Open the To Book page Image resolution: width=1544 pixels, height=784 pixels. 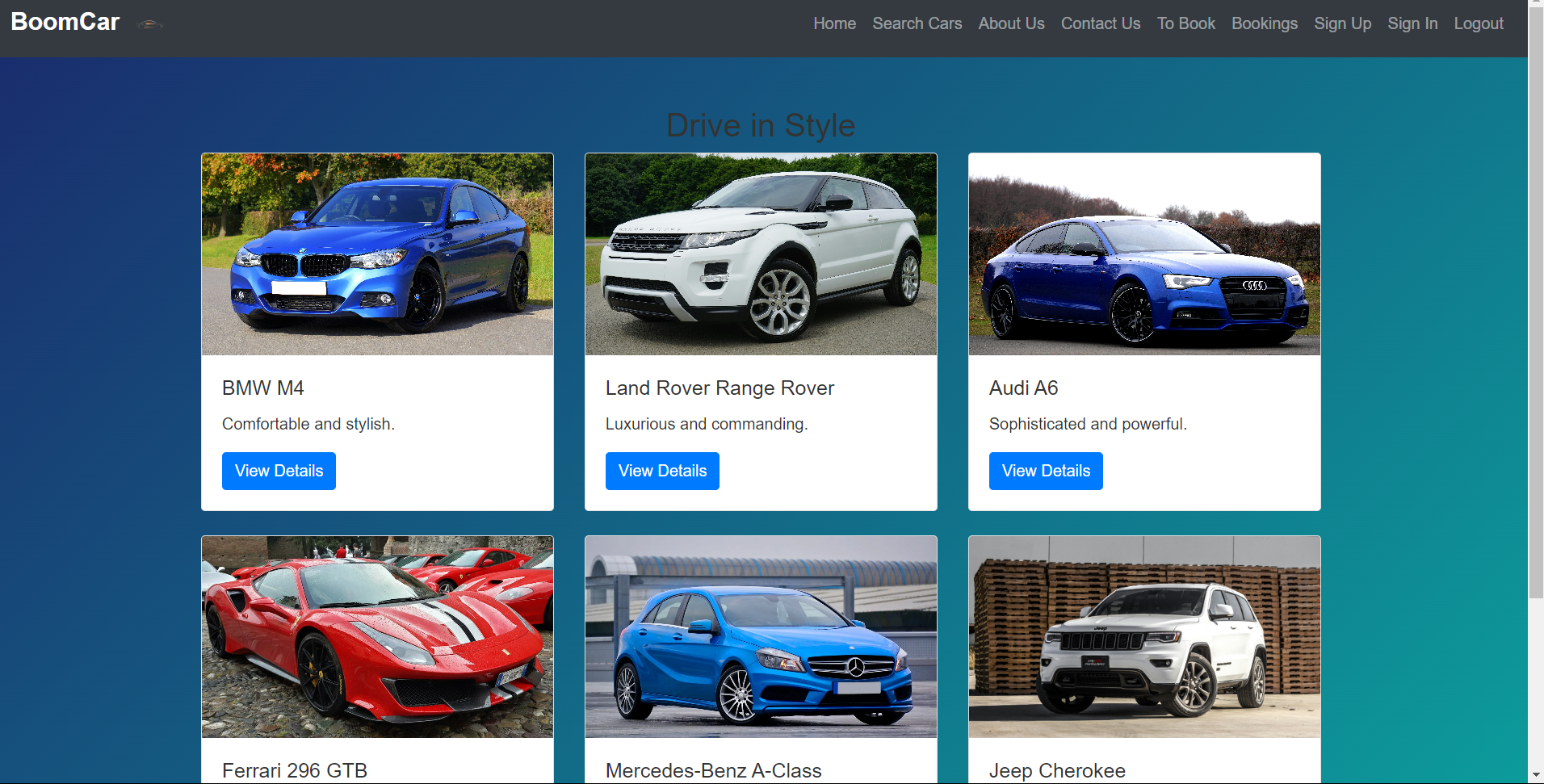pos(1185,24)
